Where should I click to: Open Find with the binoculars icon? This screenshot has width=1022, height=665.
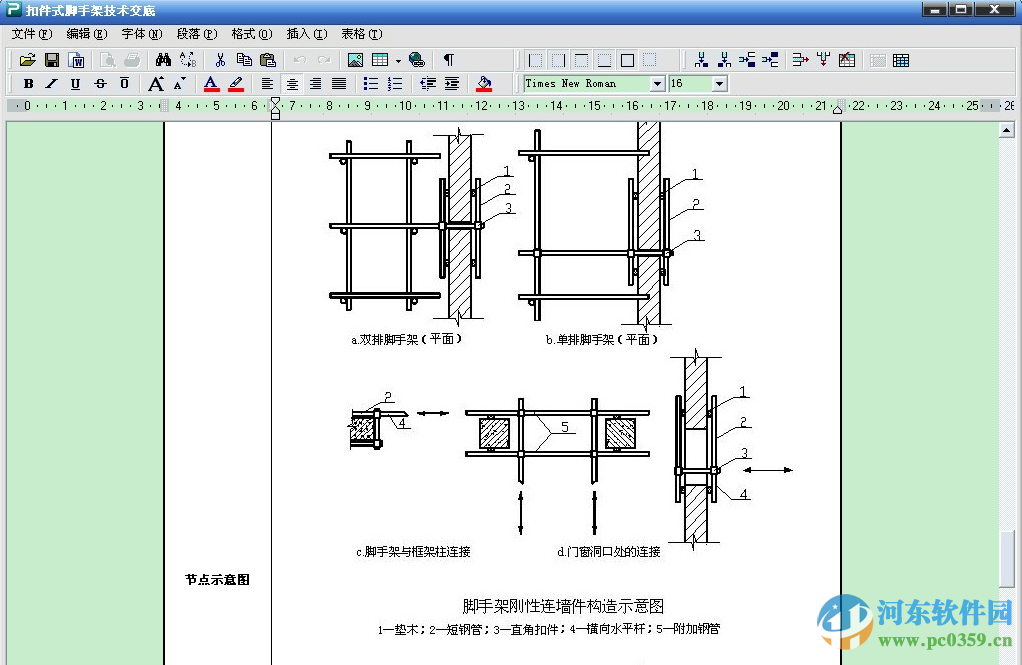tap(163, 60)
